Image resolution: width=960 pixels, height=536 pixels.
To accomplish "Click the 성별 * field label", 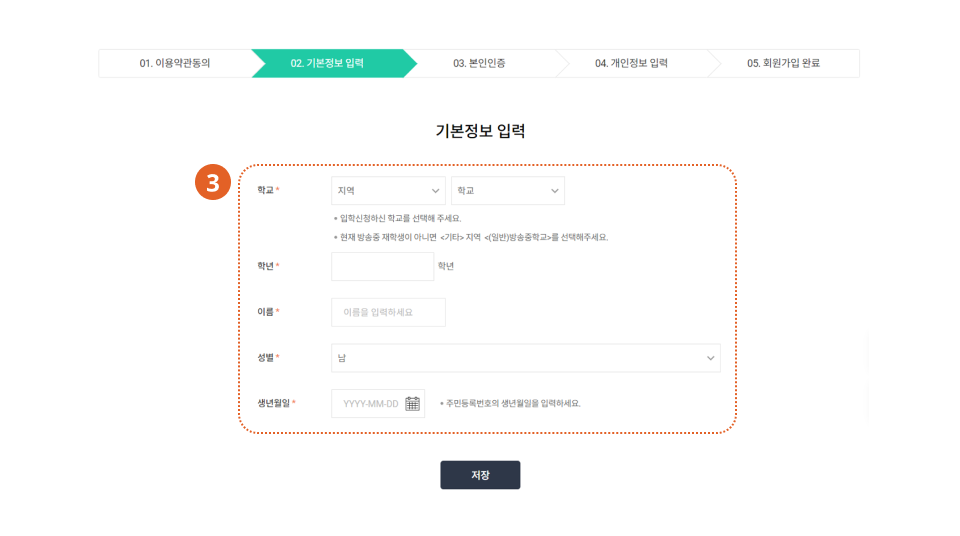I will coord(268,358).
